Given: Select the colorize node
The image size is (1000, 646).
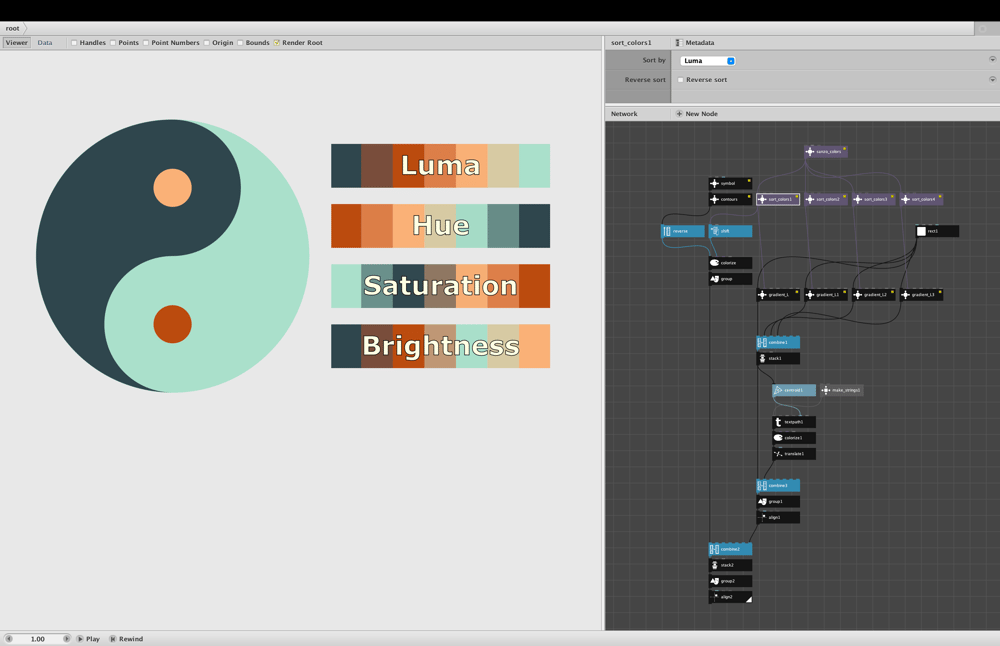Looking at the screenshot, I should (x=730, y=263).
